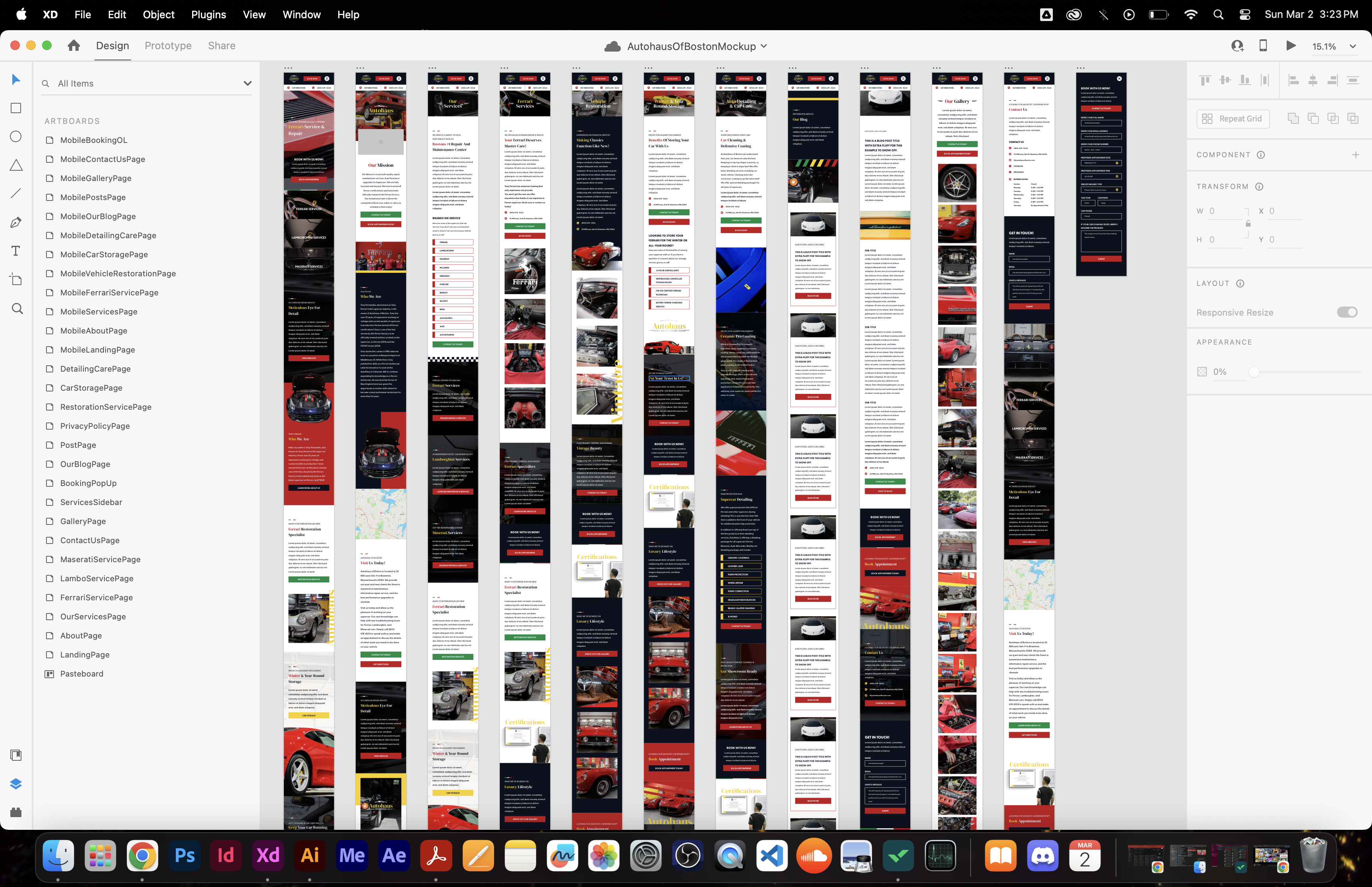Adjust the appearance opacity slider
The width and height of the screenshot is (1372, 887).
pos(1253,372)
